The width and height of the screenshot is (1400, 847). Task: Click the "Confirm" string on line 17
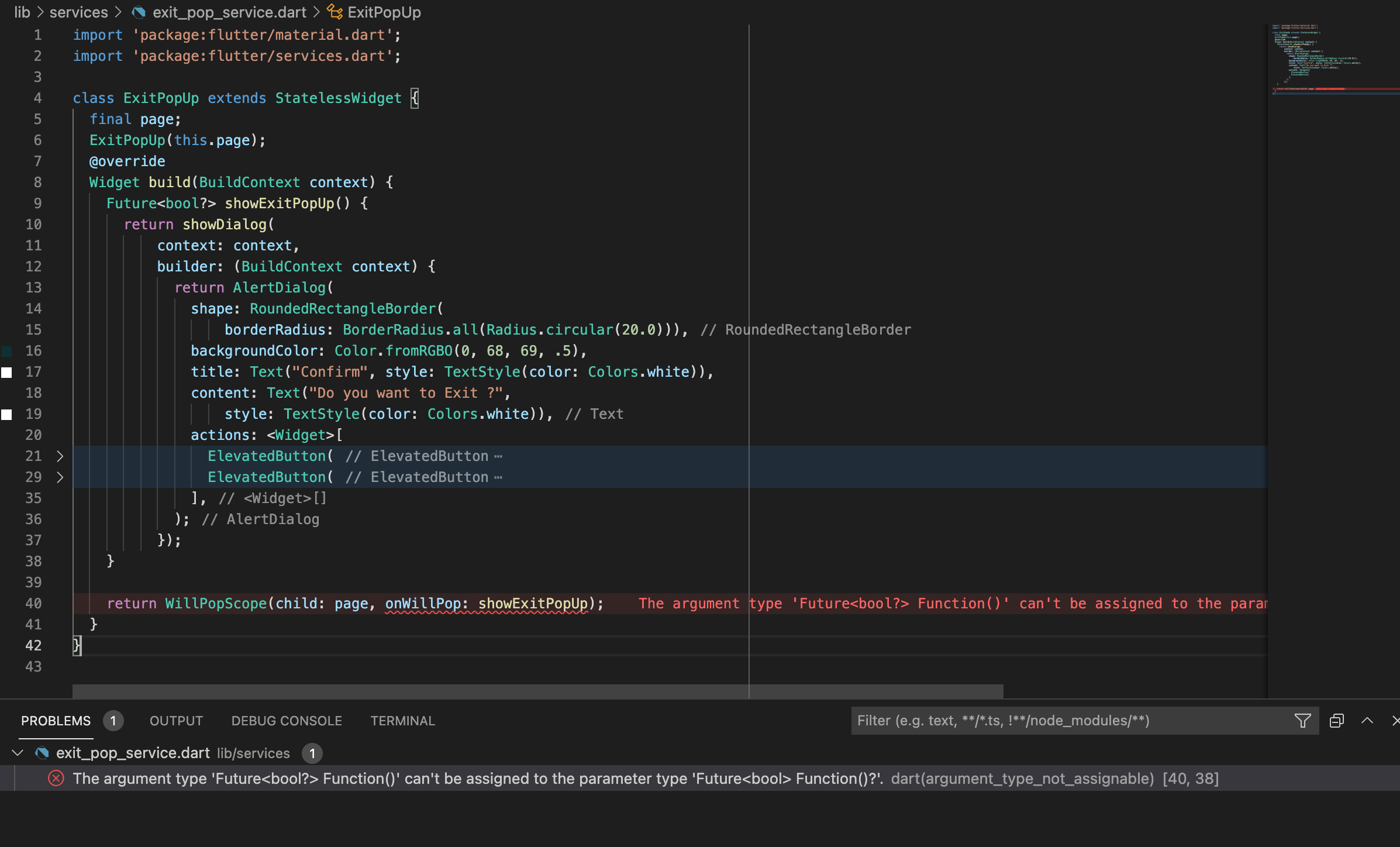click(330, 372)
